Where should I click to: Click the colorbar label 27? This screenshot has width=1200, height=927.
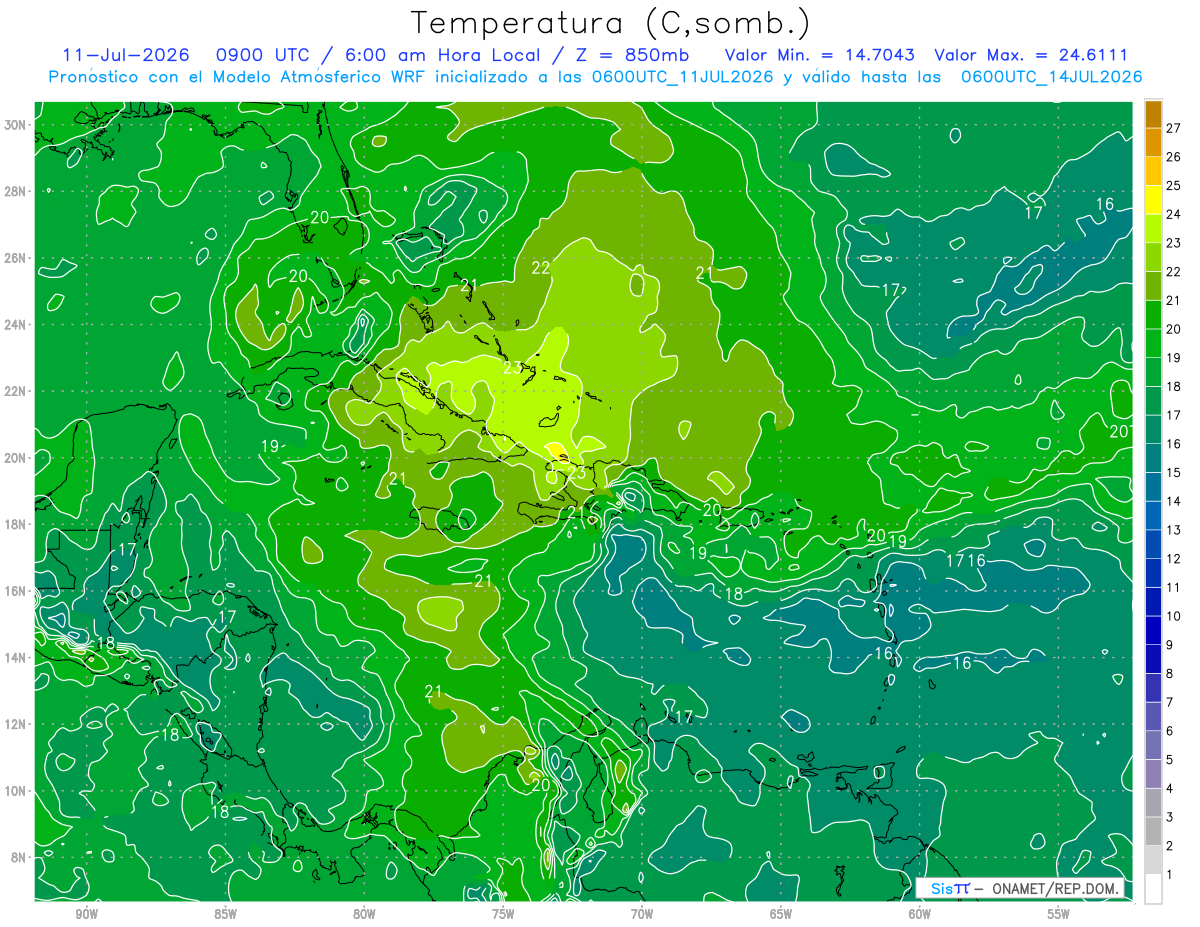[1174, 128]
